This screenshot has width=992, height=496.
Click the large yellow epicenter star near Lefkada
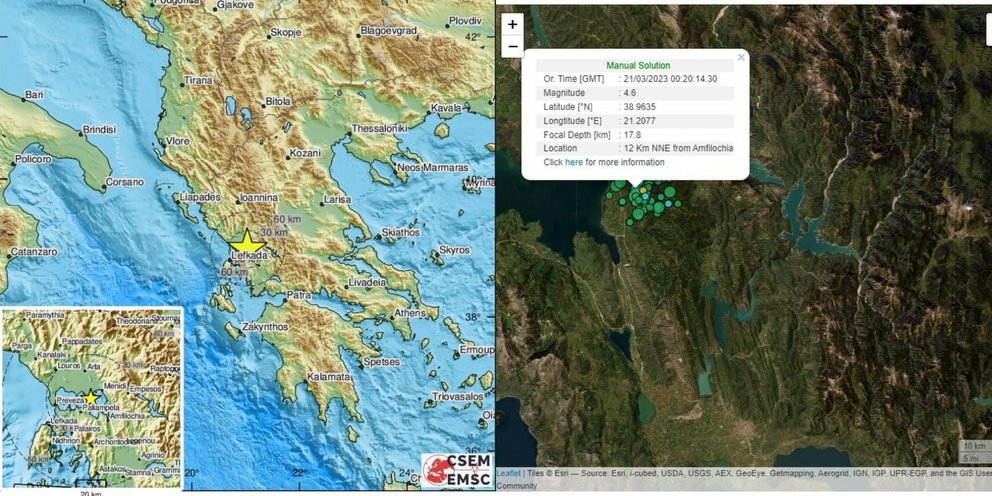click(x=247, y=243)
